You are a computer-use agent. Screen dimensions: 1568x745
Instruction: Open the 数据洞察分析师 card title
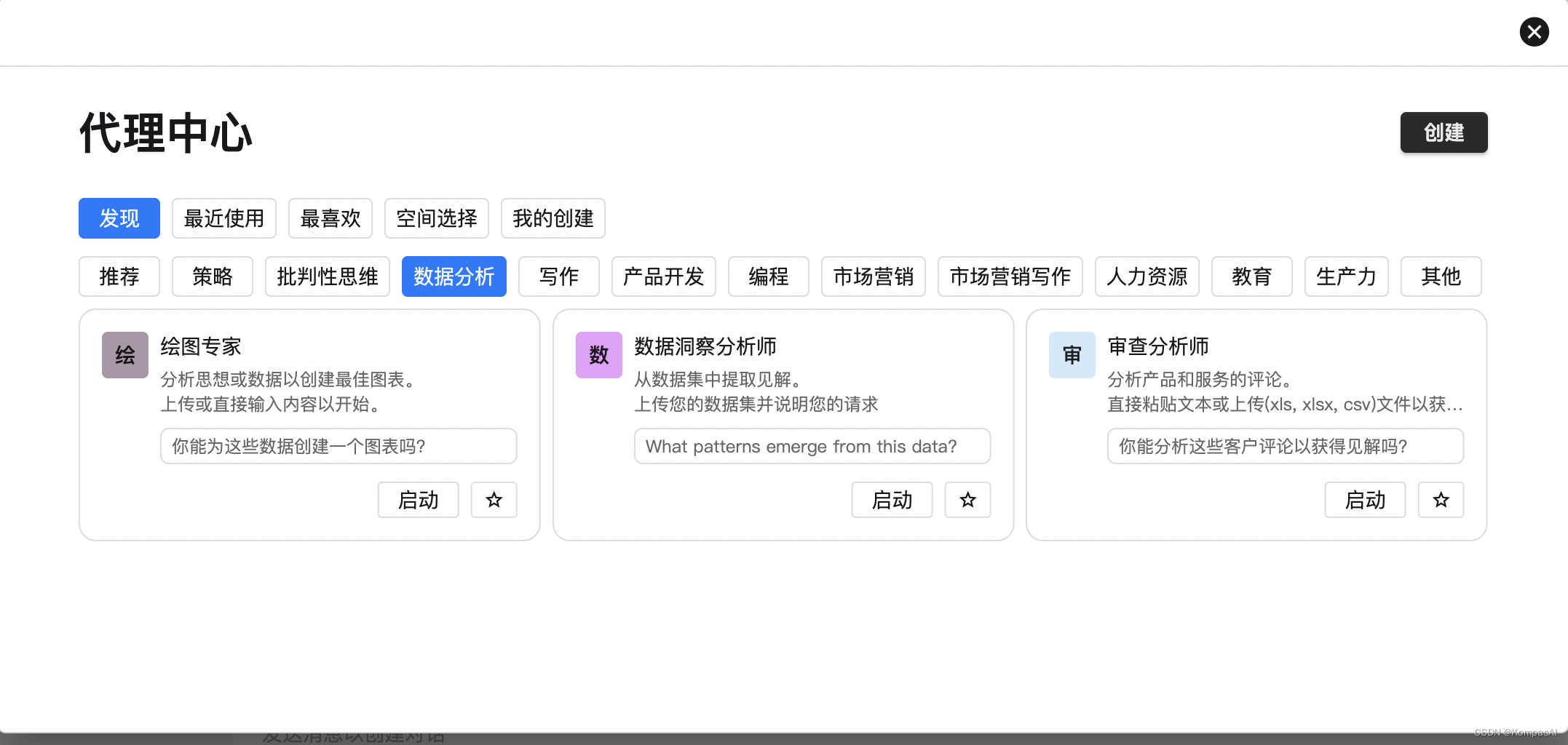tap(705, 346)
